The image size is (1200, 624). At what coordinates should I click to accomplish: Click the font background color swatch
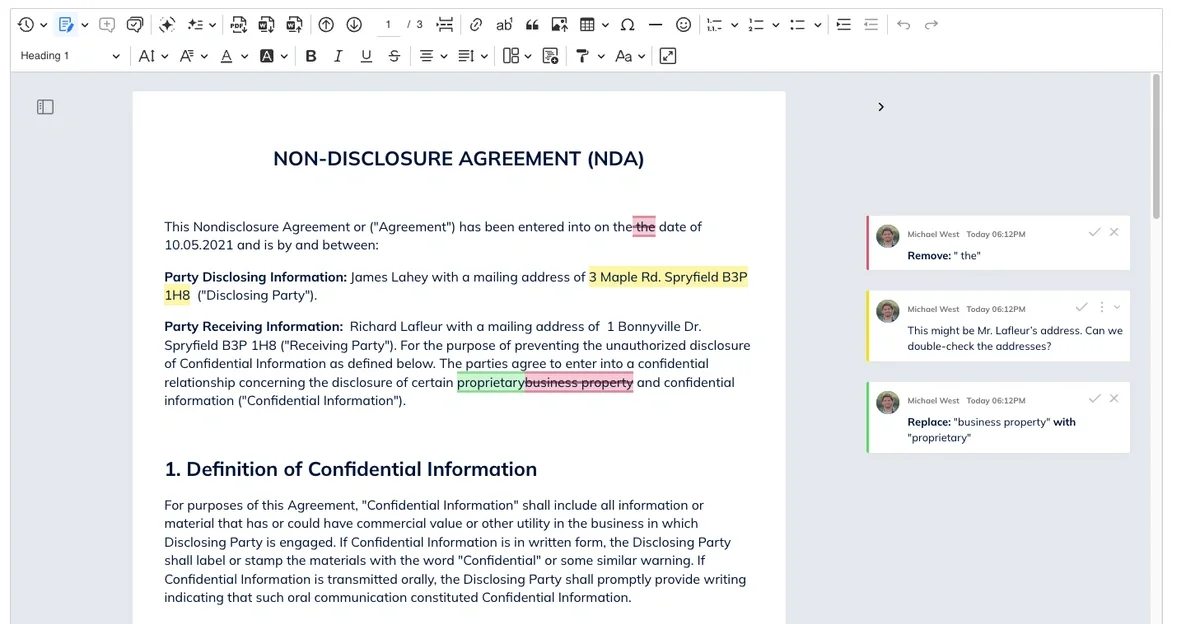[x=267, y=57]
